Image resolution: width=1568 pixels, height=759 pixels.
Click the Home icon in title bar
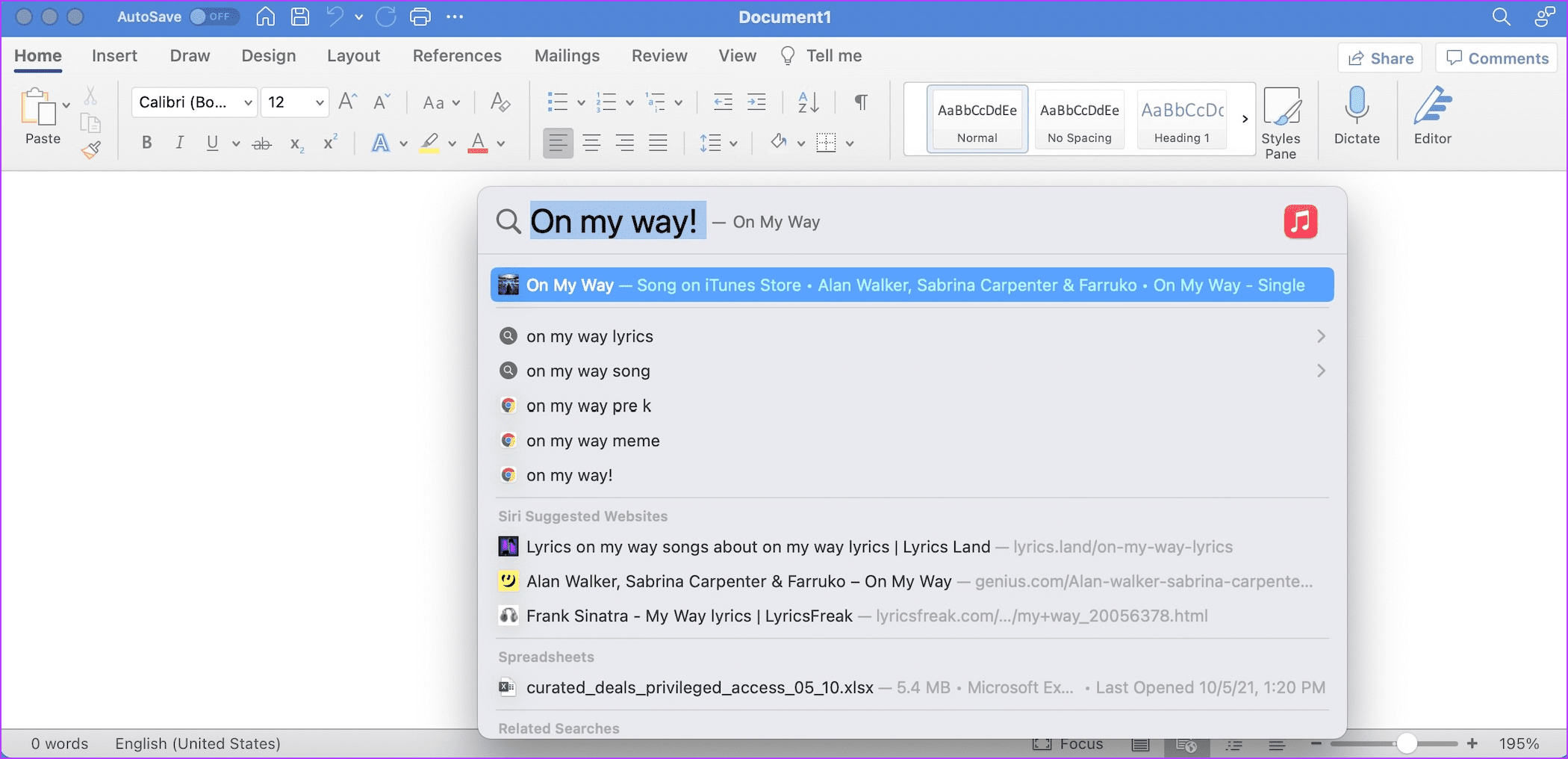tap(266, 16)
